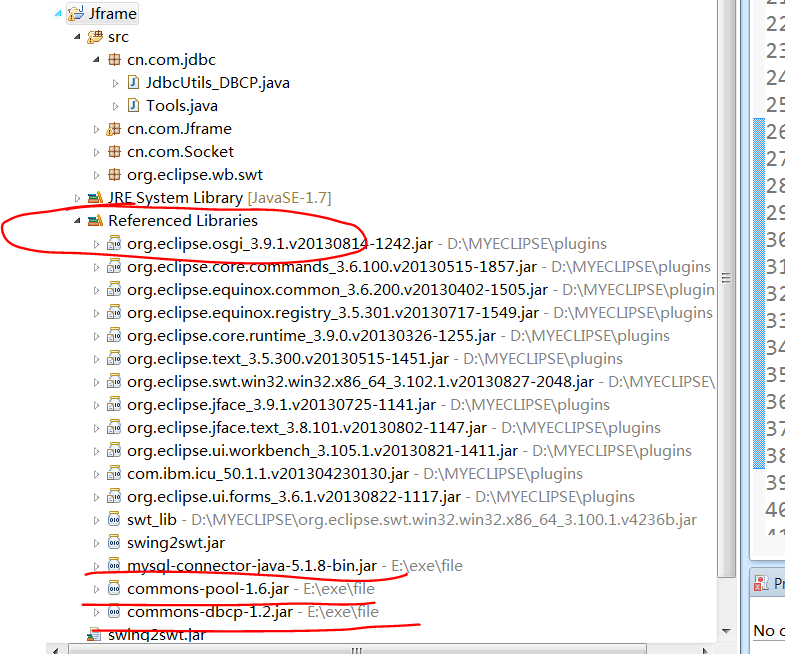This screenshot has height=654, width=785.
Task: Click the org.eclipse.core.runtime jar icon
Action: [114, 336]
